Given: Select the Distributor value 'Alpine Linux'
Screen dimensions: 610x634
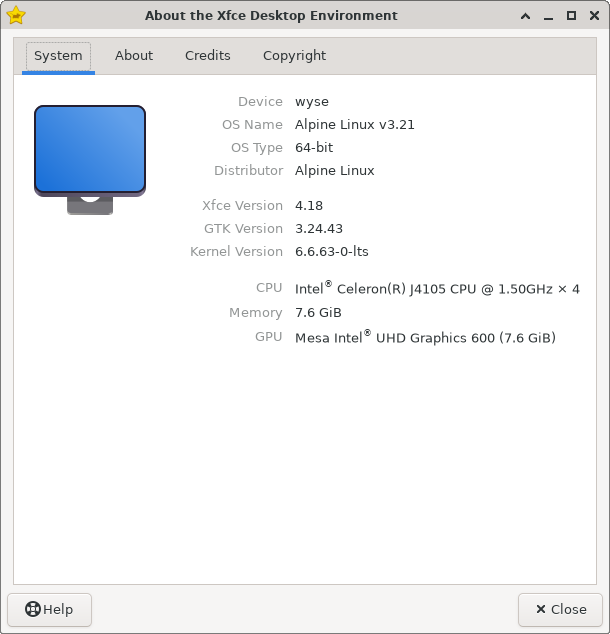Looking at the screenshot, I should [334, 171].
